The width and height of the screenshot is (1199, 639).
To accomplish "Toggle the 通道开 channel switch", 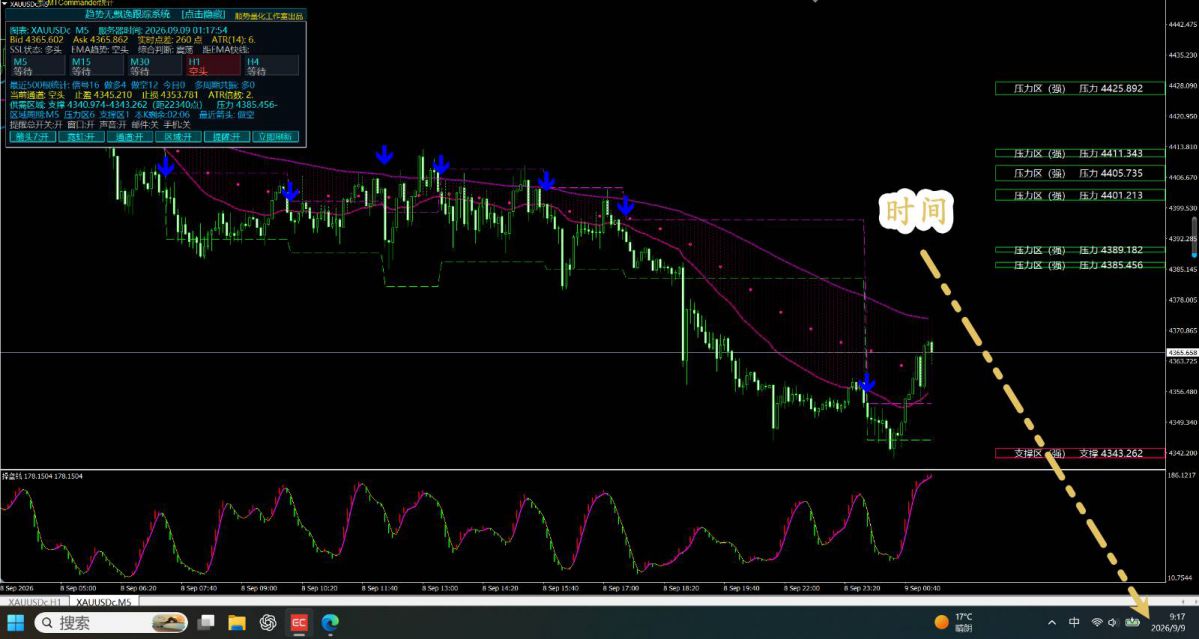I will point(129,137).
